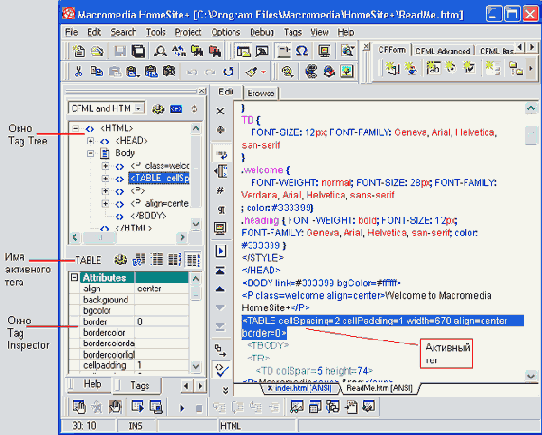This screenshot has width=542, height=435.
Task: Show more editor toolbar buttons via chevrons
Action: (225, 390)
